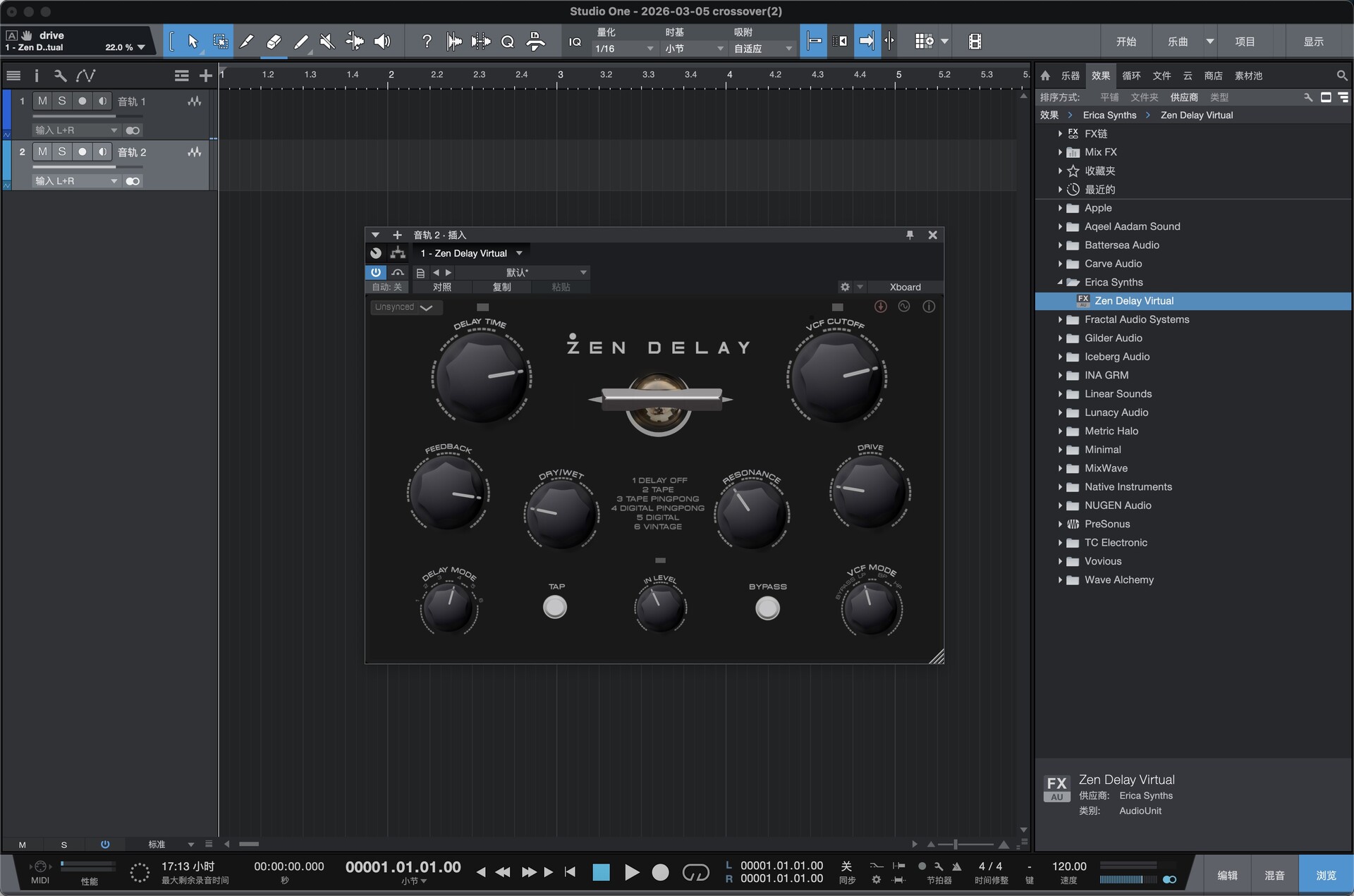Mute 音轨 1 with its M button
The width and height of the screenshot is (1354, 896).
[x=42, y=101]
